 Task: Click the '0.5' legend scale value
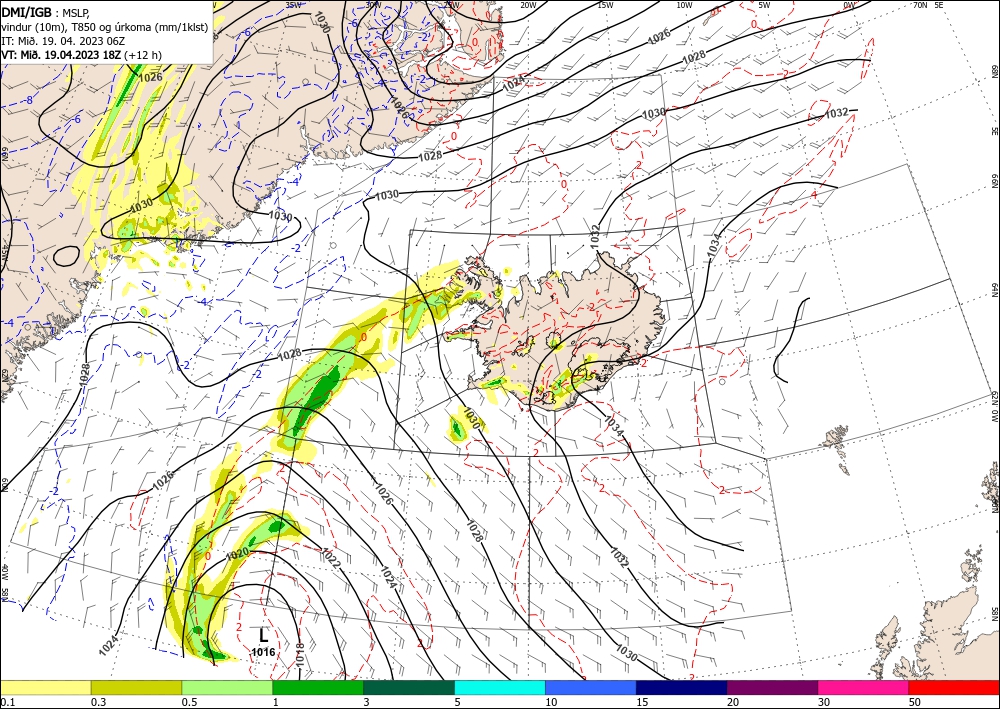tap(189, 702)
